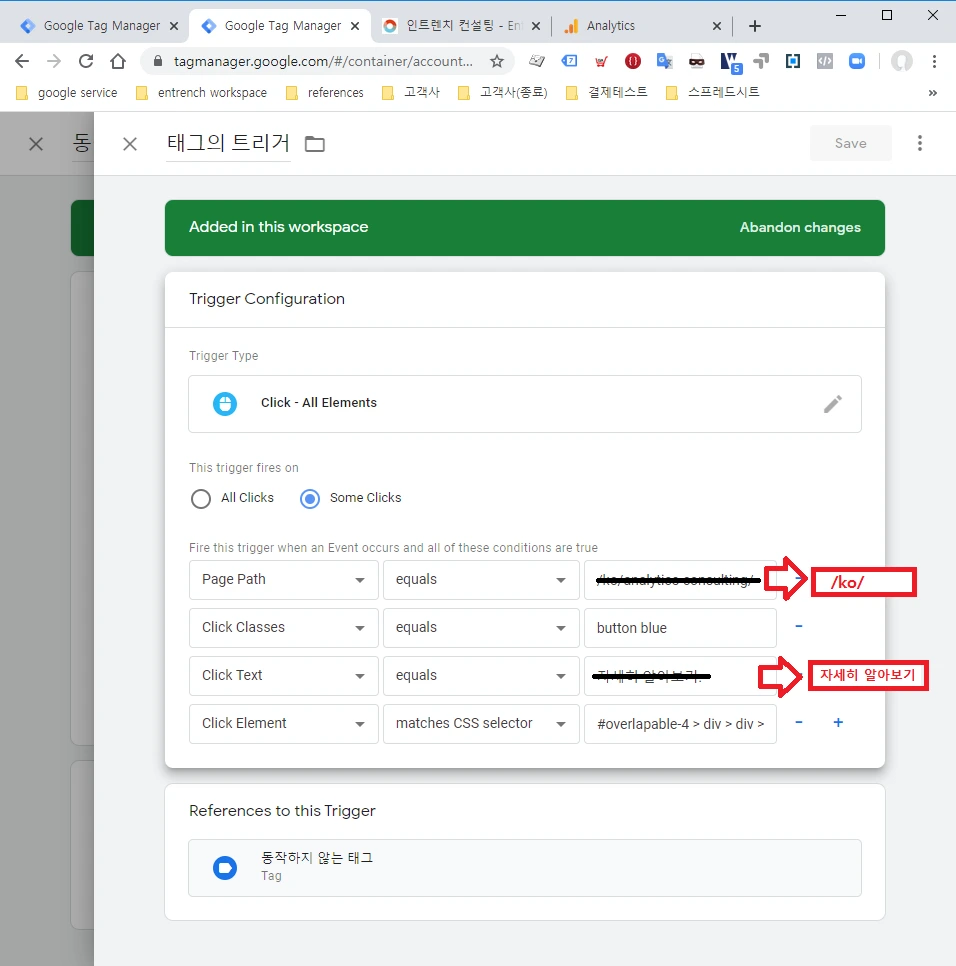Click the Click Text value input field
Image resolution: width=956 pixels, height=966 pixels.
pyautogui.click(x=680, y=676)
